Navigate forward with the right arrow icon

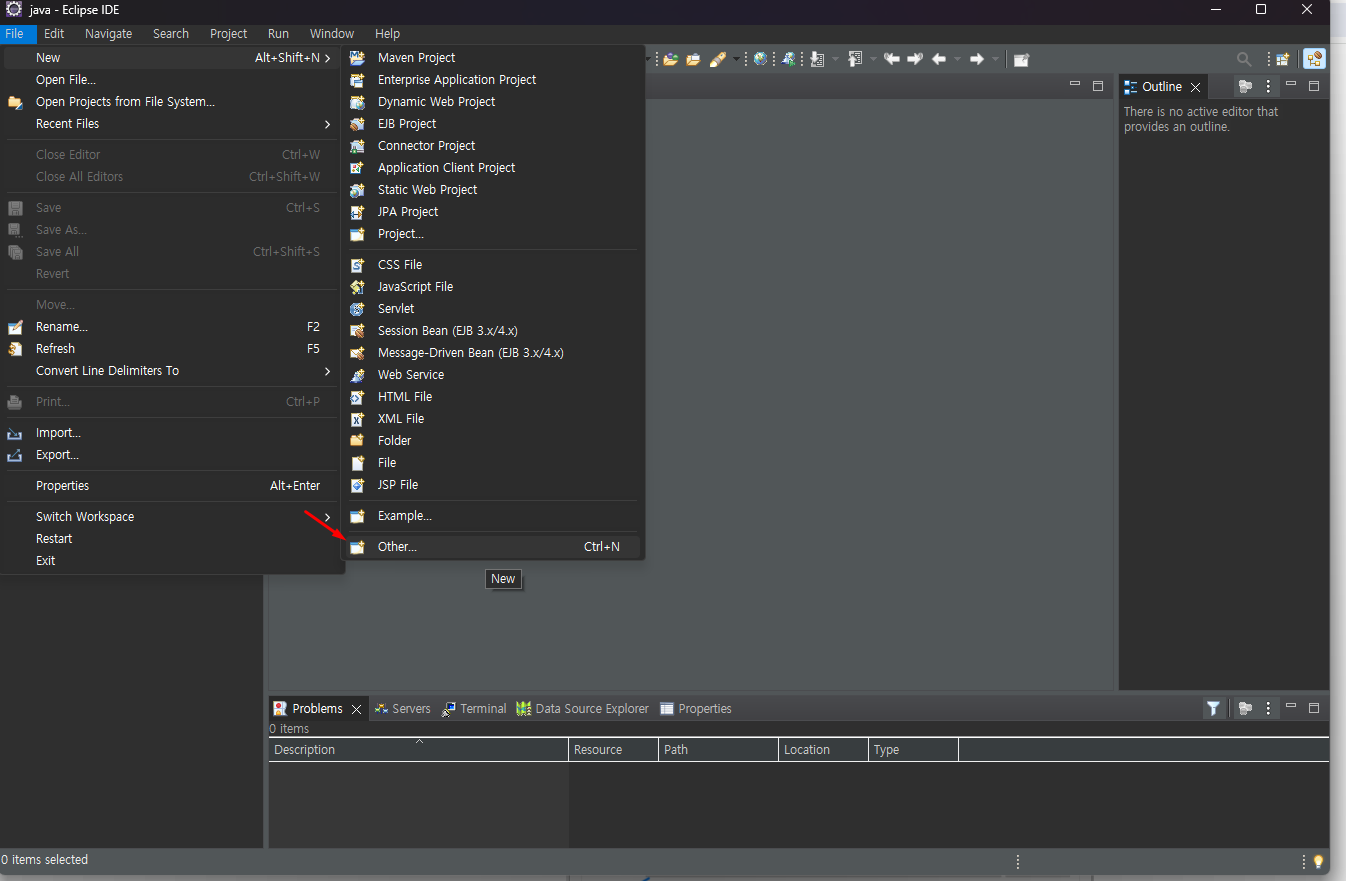(977, 59)
